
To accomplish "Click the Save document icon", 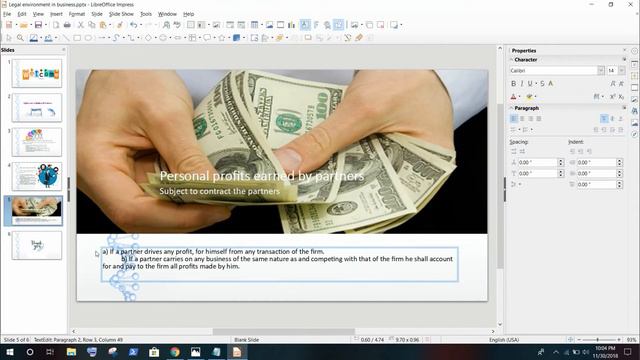I will pos(38,25).
